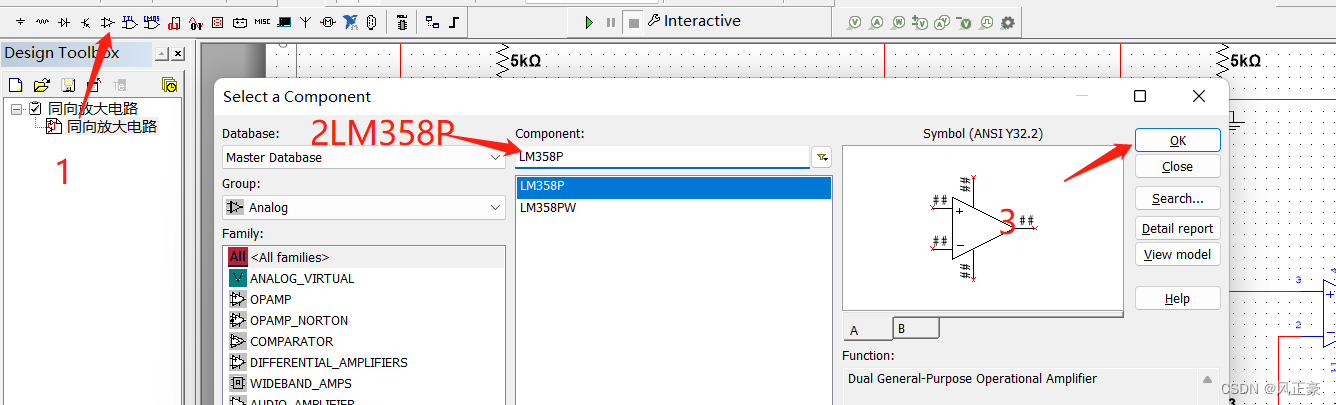Image resolution: width=1336 pixels, height=405 pixels.
Task: Select <All families> in Family list
Action: [364, 257]
